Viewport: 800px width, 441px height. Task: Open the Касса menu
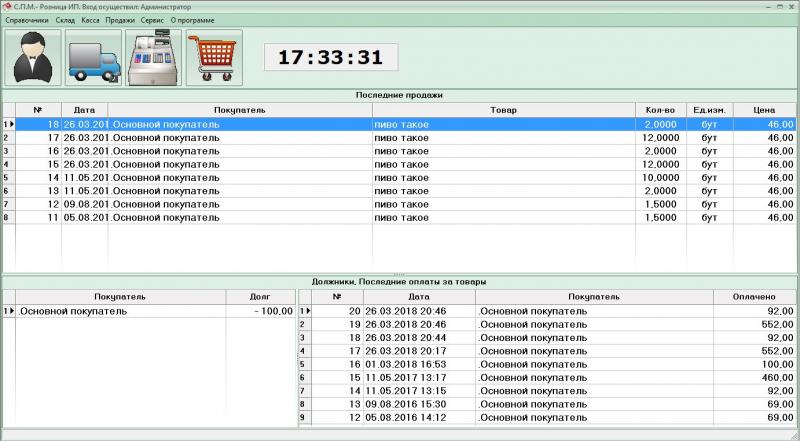[x=90, y=20]
